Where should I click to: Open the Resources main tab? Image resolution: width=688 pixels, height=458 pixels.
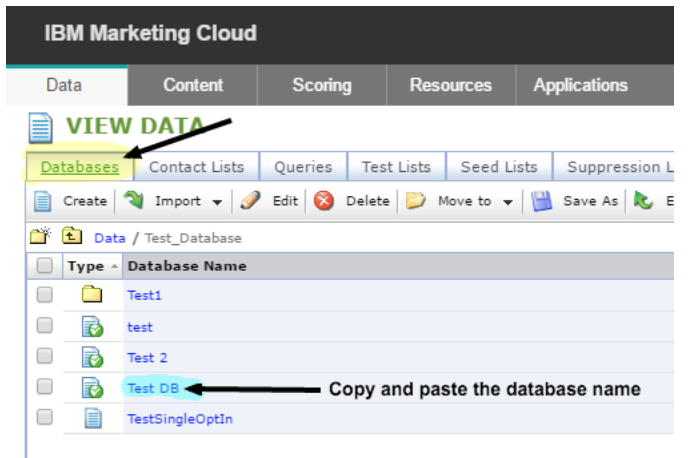tap(451, 85)
